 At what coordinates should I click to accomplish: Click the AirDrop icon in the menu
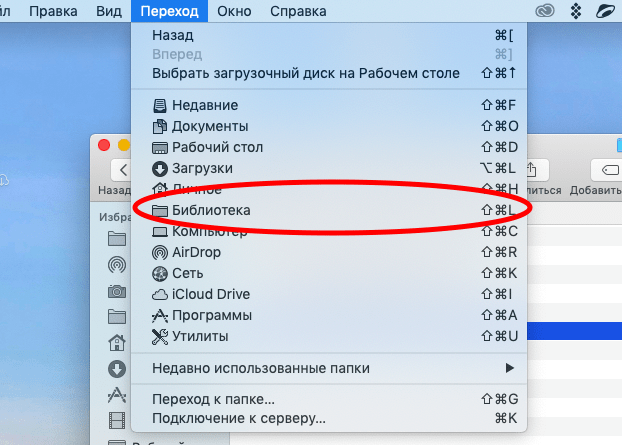(160, 253)
